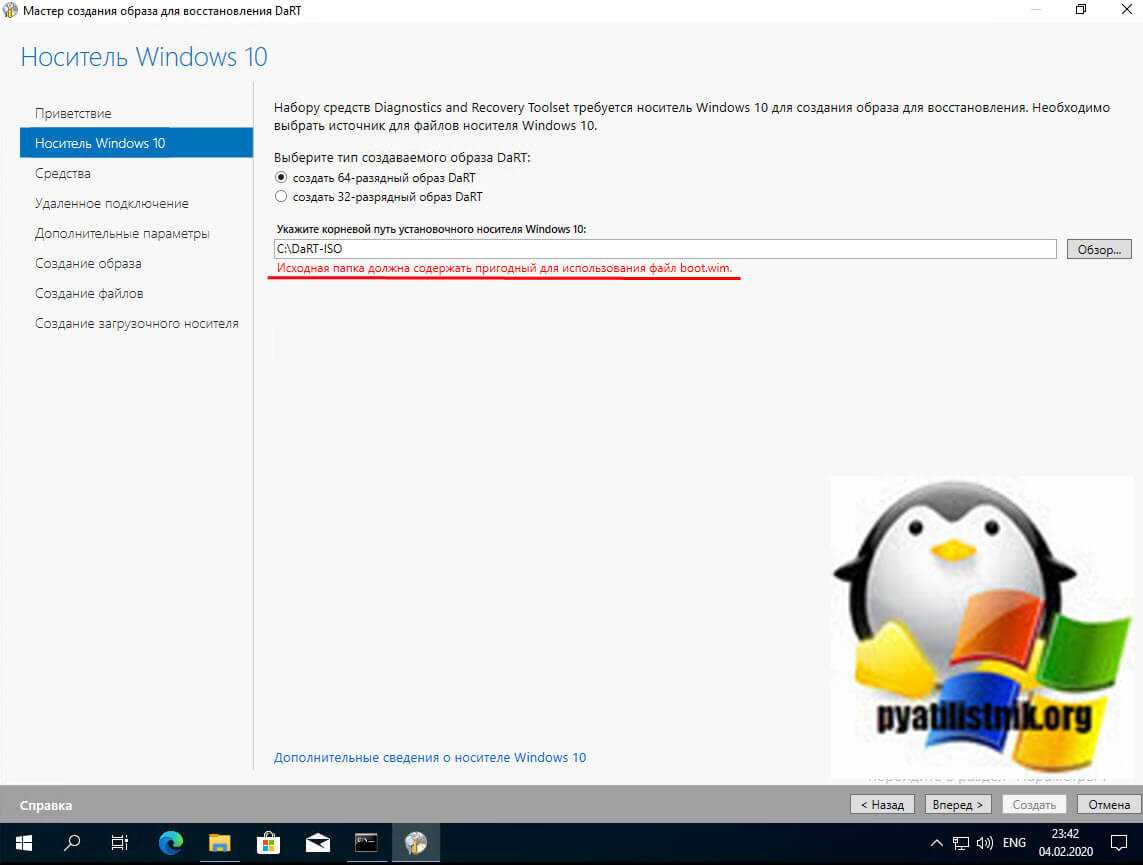The width and height of the screenshot is (1143, 865).
Task: Open Создание загрузочного носителя step
Action: click(x=136, y=324)
